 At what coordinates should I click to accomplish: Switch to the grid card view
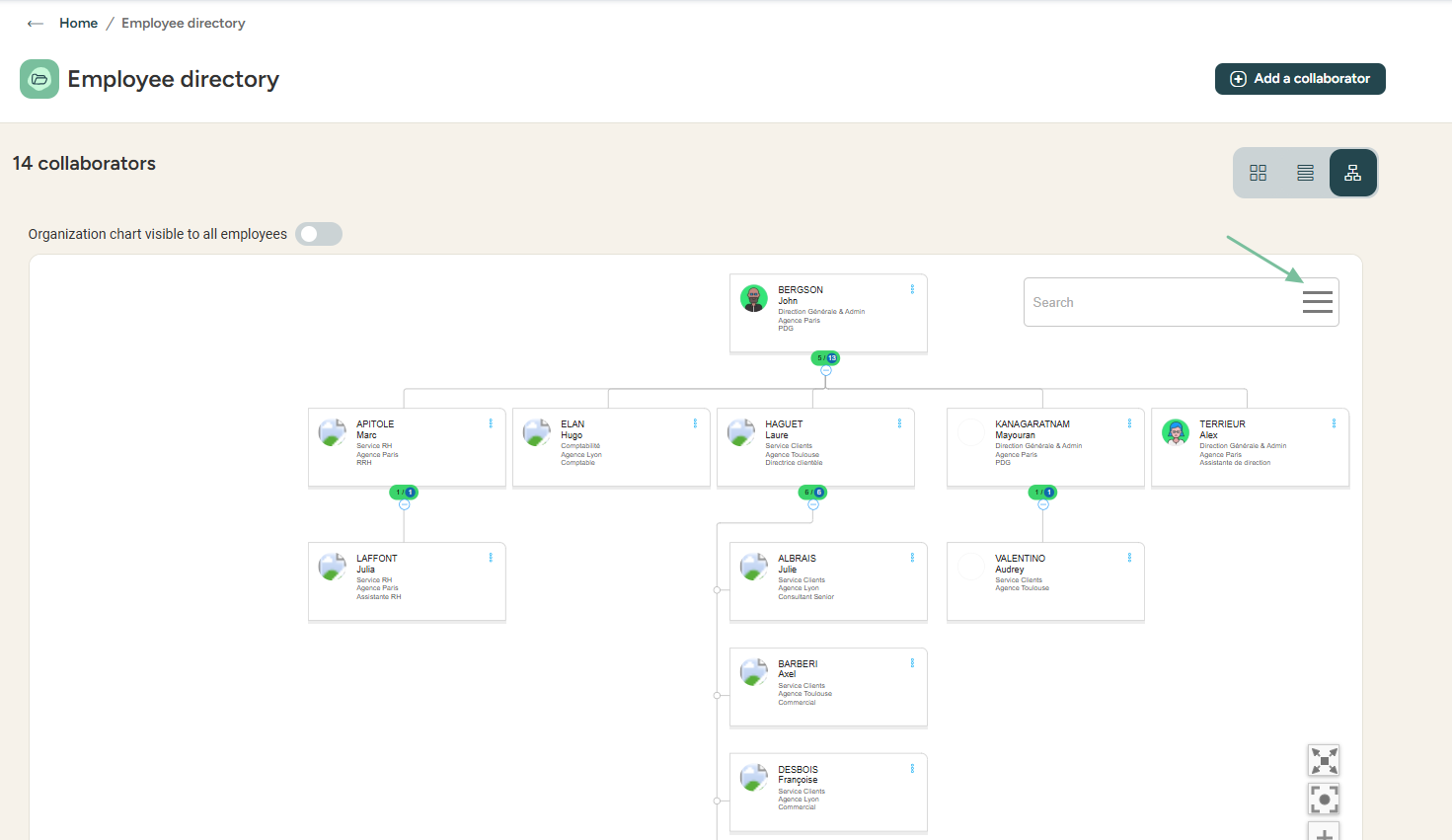tap(1258, 173)
